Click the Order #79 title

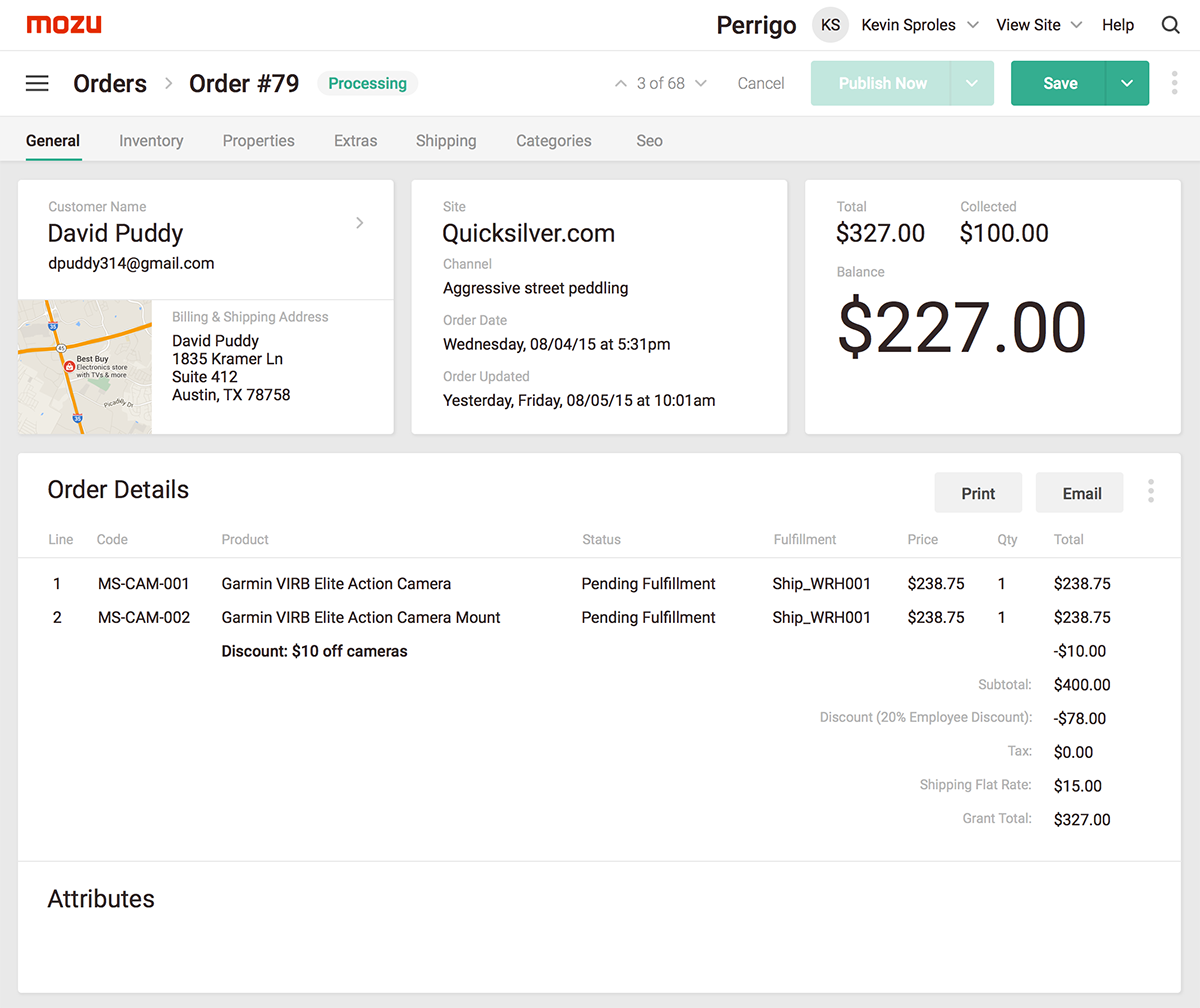[244, 83]
